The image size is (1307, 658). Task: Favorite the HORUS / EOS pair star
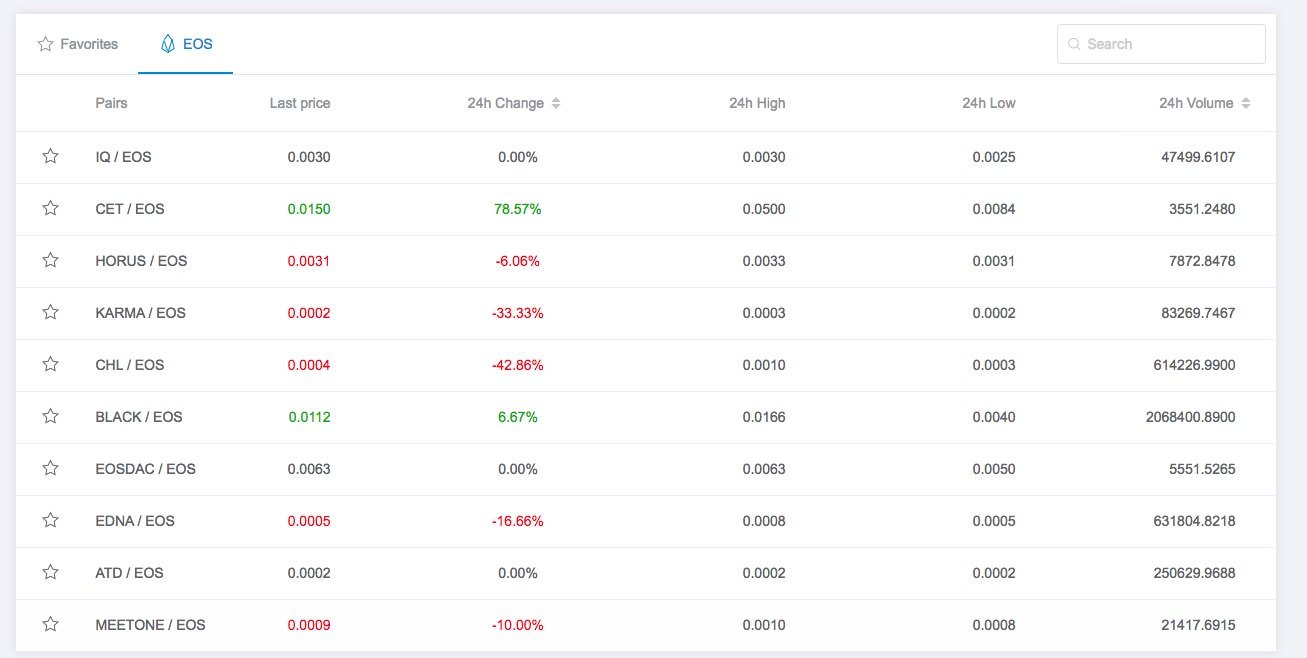point(50,261)
